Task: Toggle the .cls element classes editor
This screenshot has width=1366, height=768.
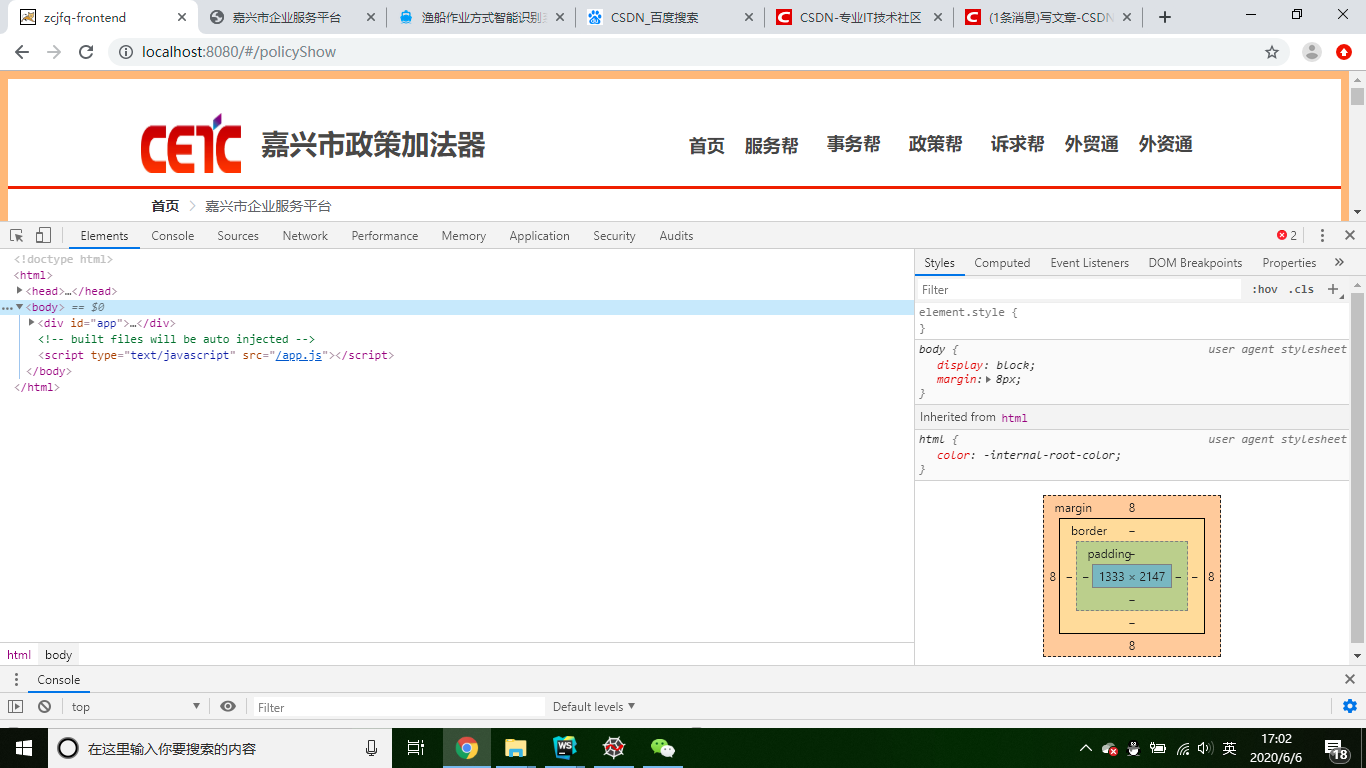Action: coord(1302,289)
